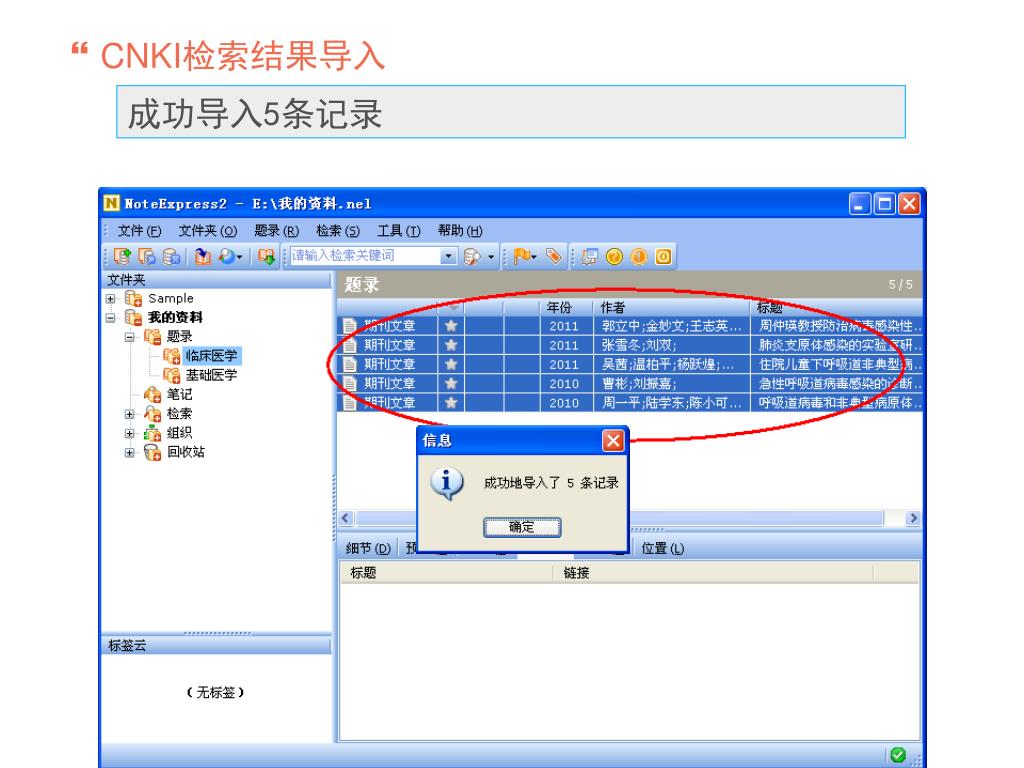This screenshot has width=1024, height=768.
Task: Expand the 组织 tree node
Action: (x=129, y=433)
